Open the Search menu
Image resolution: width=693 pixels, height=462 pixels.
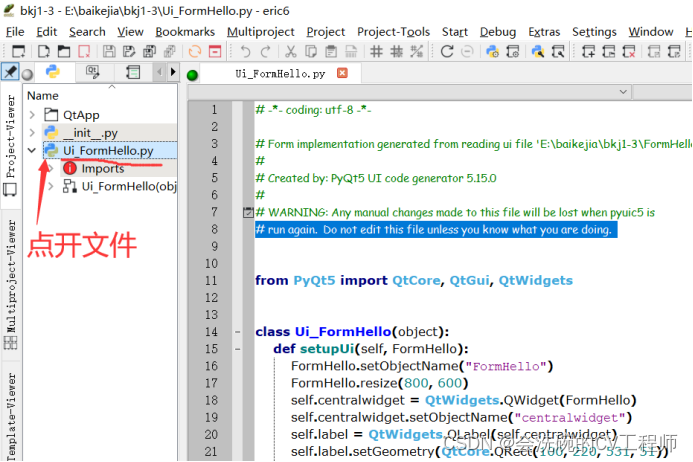pyautogui.click(x=87, y=32)
